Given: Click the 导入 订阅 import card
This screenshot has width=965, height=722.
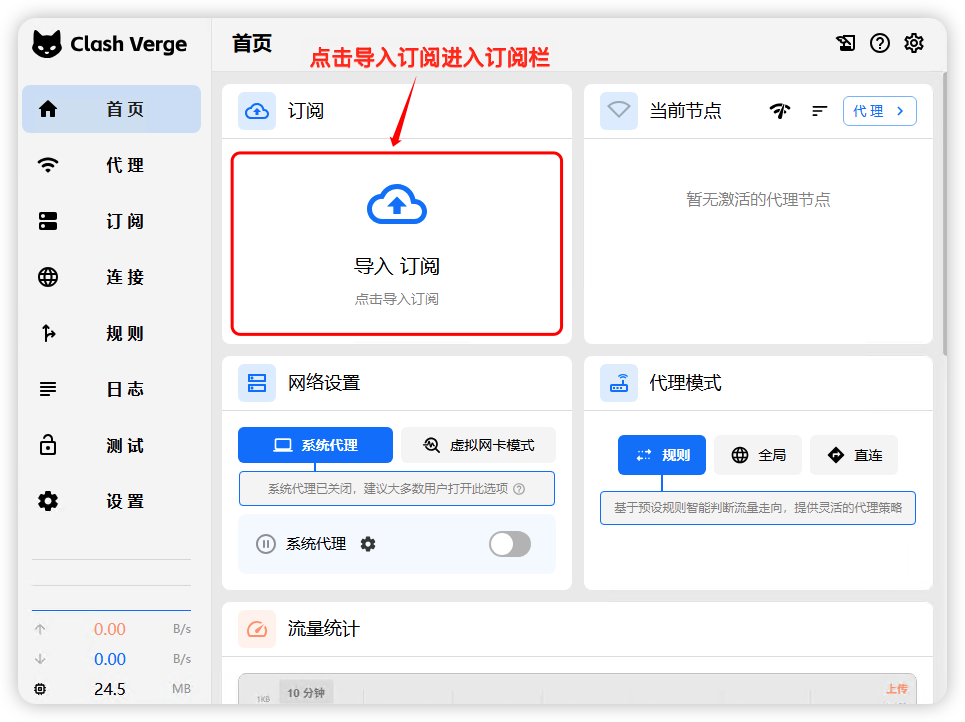Looking at the screenshot, I should pos(397,244).
